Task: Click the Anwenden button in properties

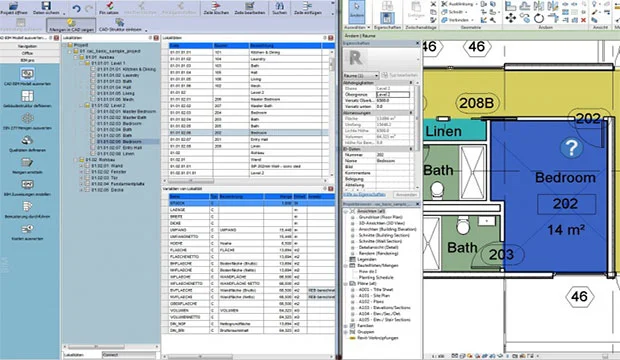Action: click(406, 195)
